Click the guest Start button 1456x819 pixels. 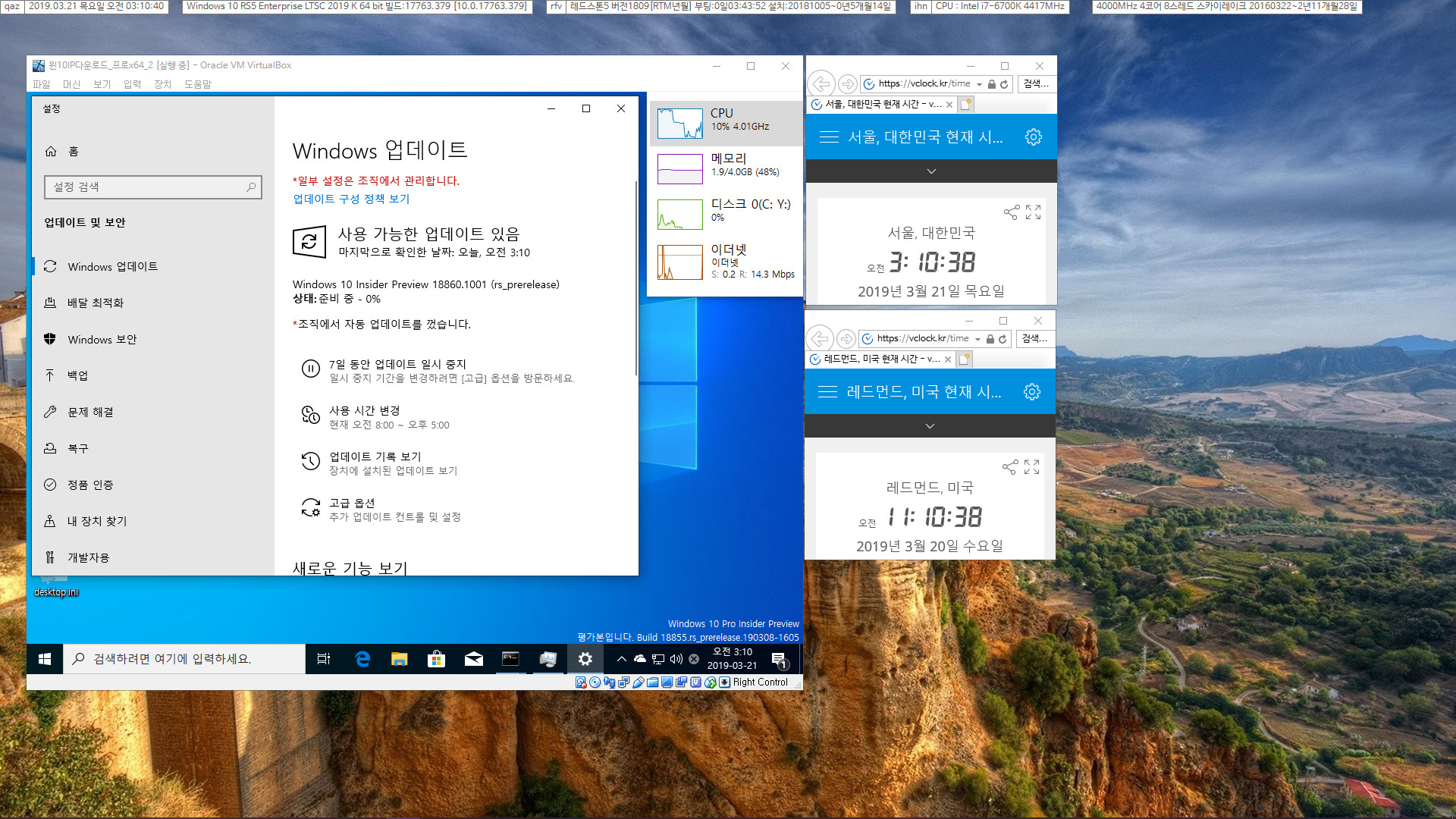(x=45, y=659)
